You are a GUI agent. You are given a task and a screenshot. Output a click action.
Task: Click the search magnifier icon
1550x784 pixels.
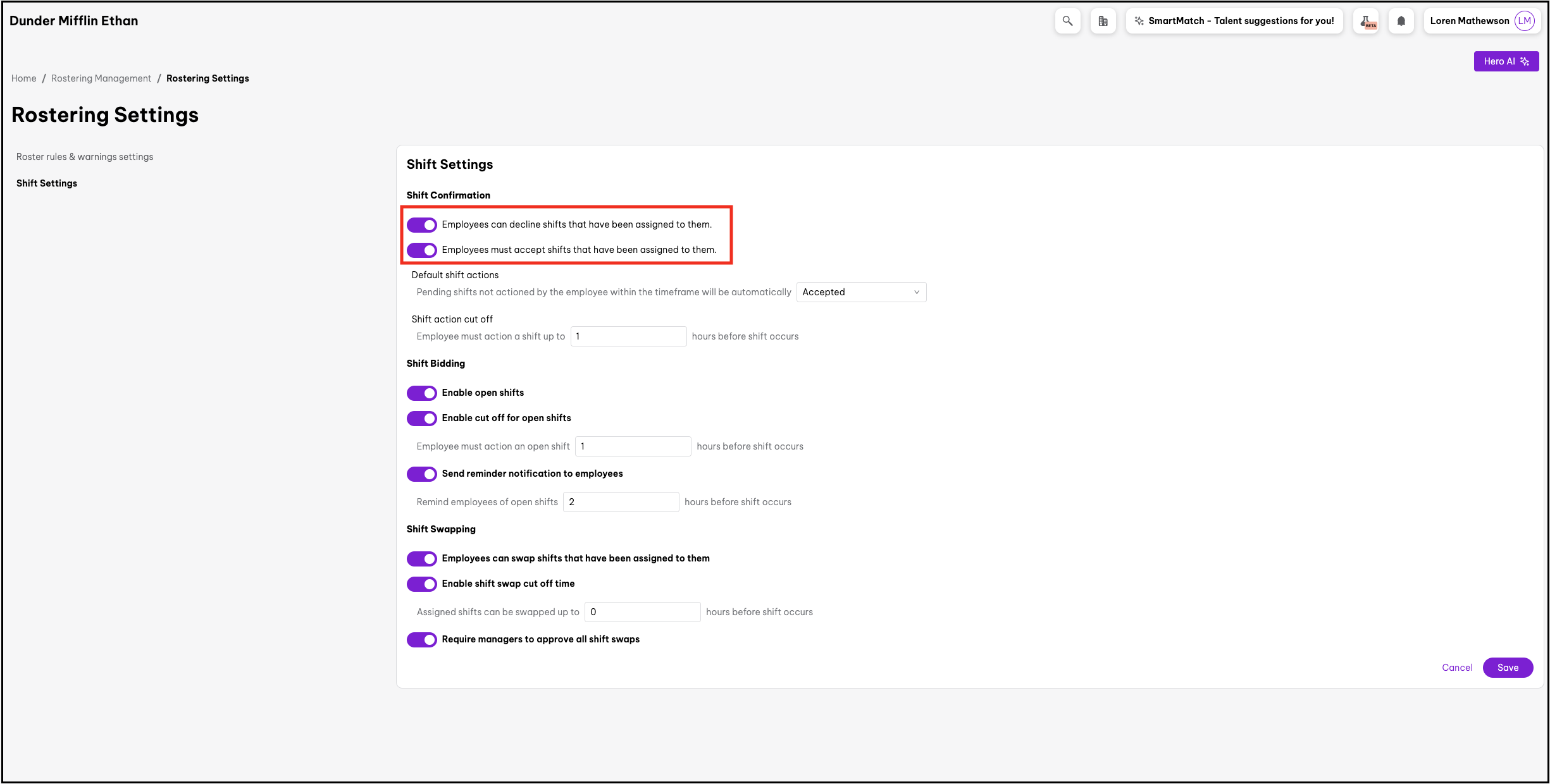(x=1067, y=21)
